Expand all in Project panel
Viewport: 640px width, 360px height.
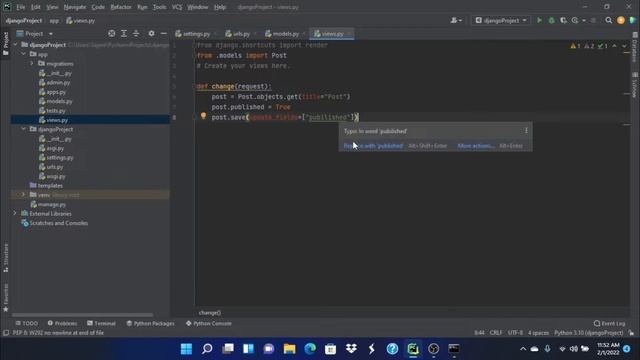pos(124,33)
